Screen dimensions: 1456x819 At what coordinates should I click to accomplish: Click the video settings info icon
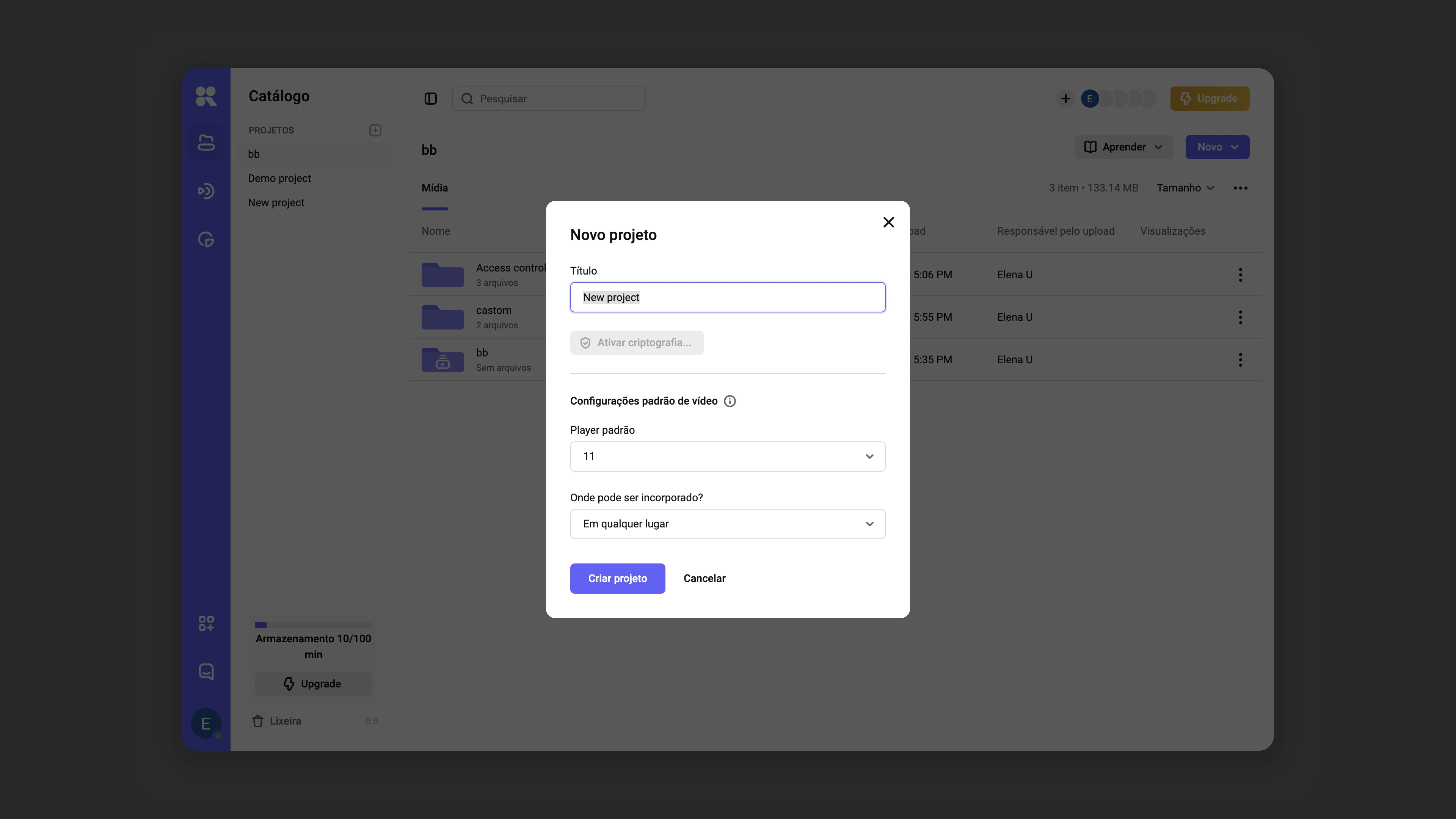coord(730,401)
